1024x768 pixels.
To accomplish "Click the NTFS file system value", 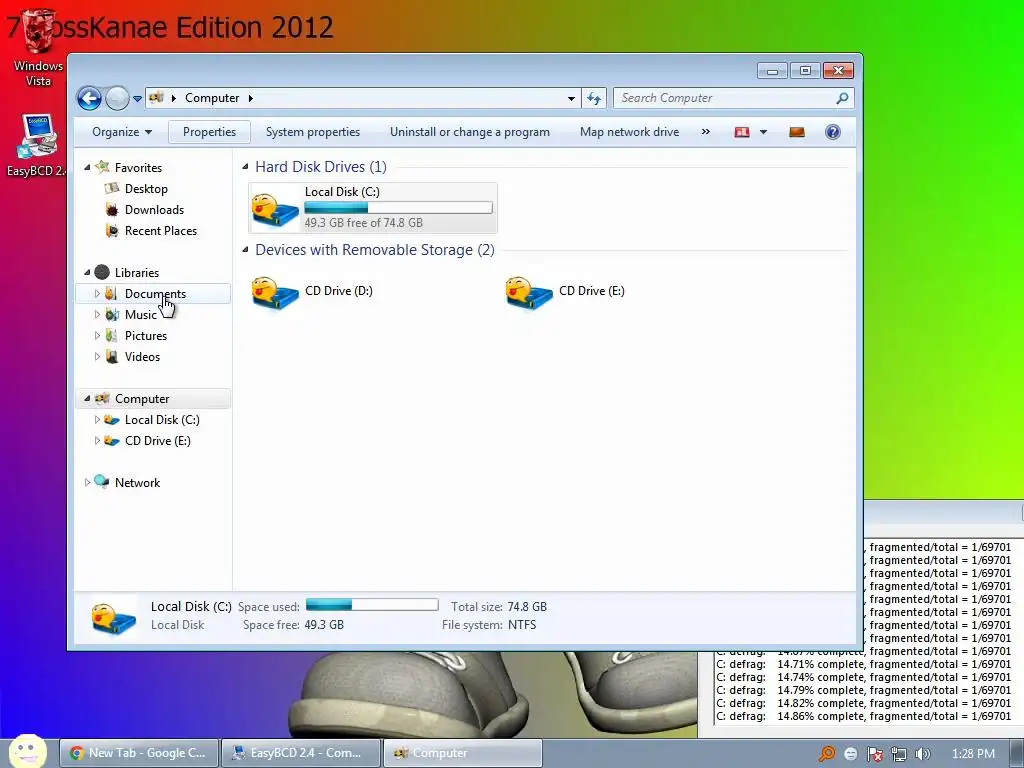I will (522, 625).
